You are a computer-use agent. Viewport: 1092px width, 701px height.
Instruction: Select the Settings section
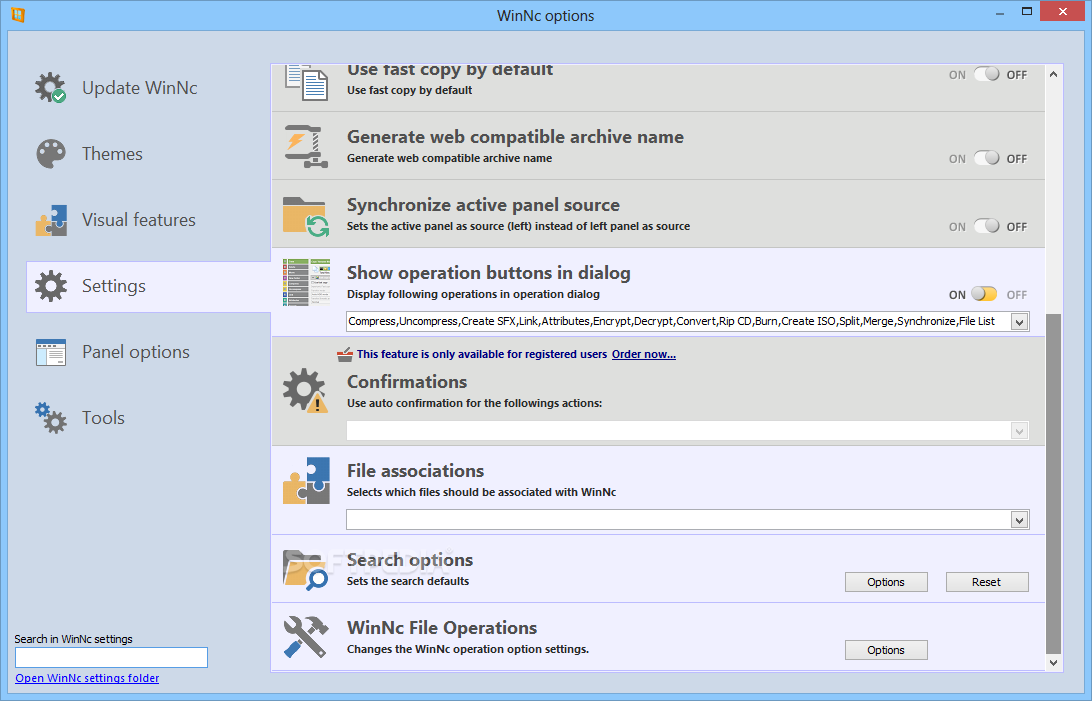point(148,286)
